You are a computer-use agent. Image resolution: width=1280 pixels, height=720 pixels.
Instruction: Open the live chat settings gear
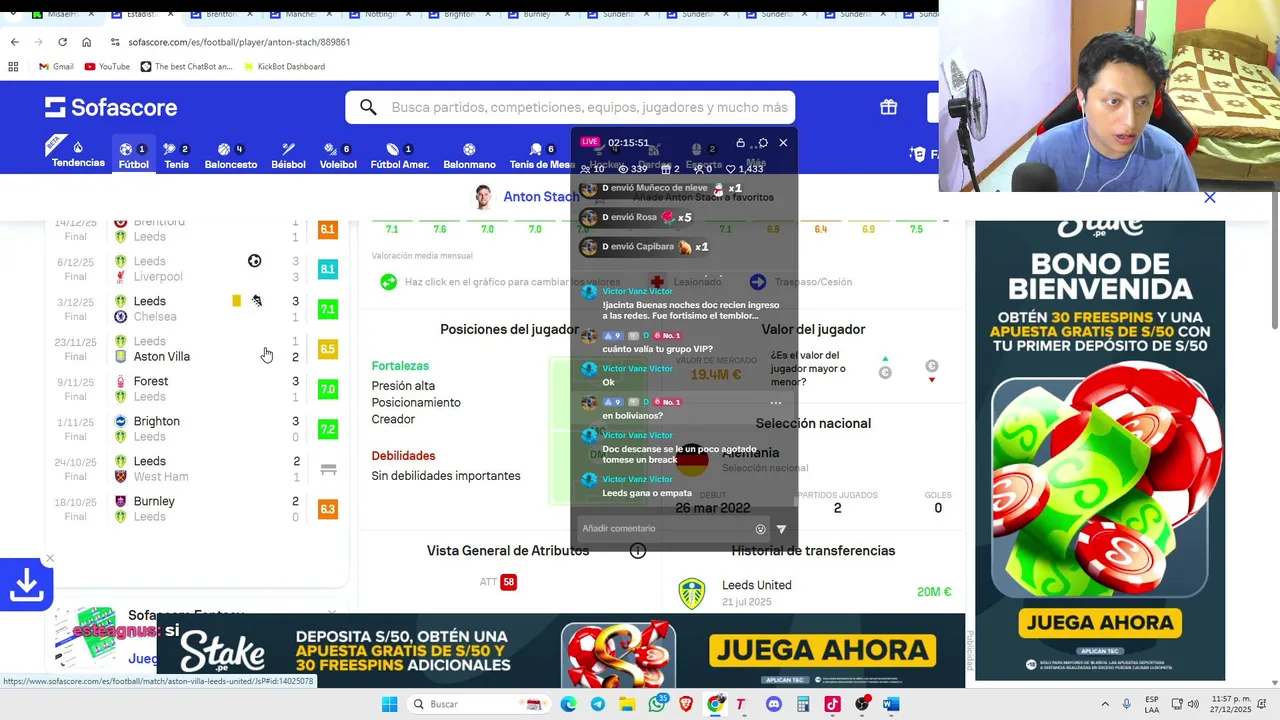(x=763, y=143)
